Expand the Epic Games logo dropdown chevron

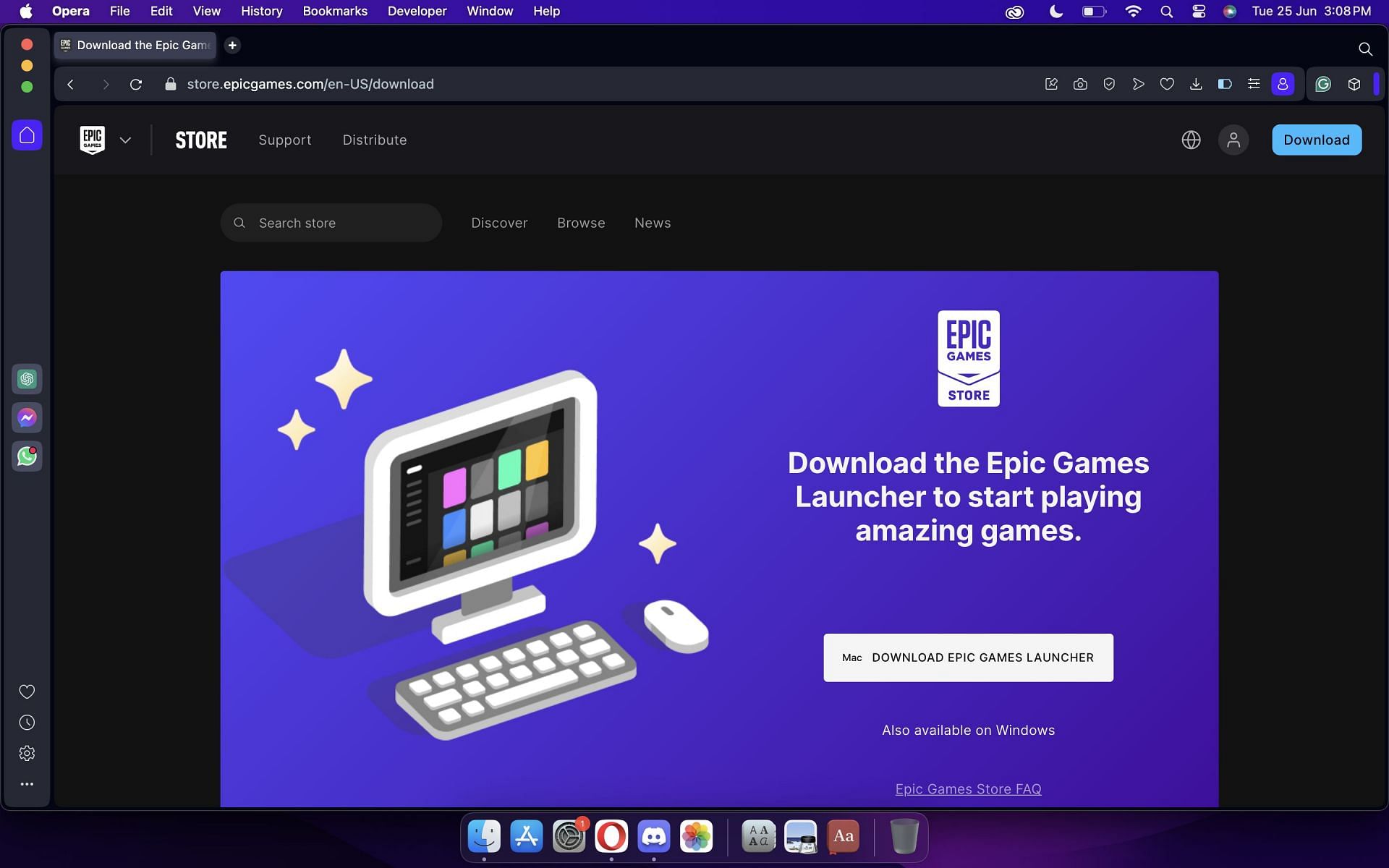[x=125, y=140]
